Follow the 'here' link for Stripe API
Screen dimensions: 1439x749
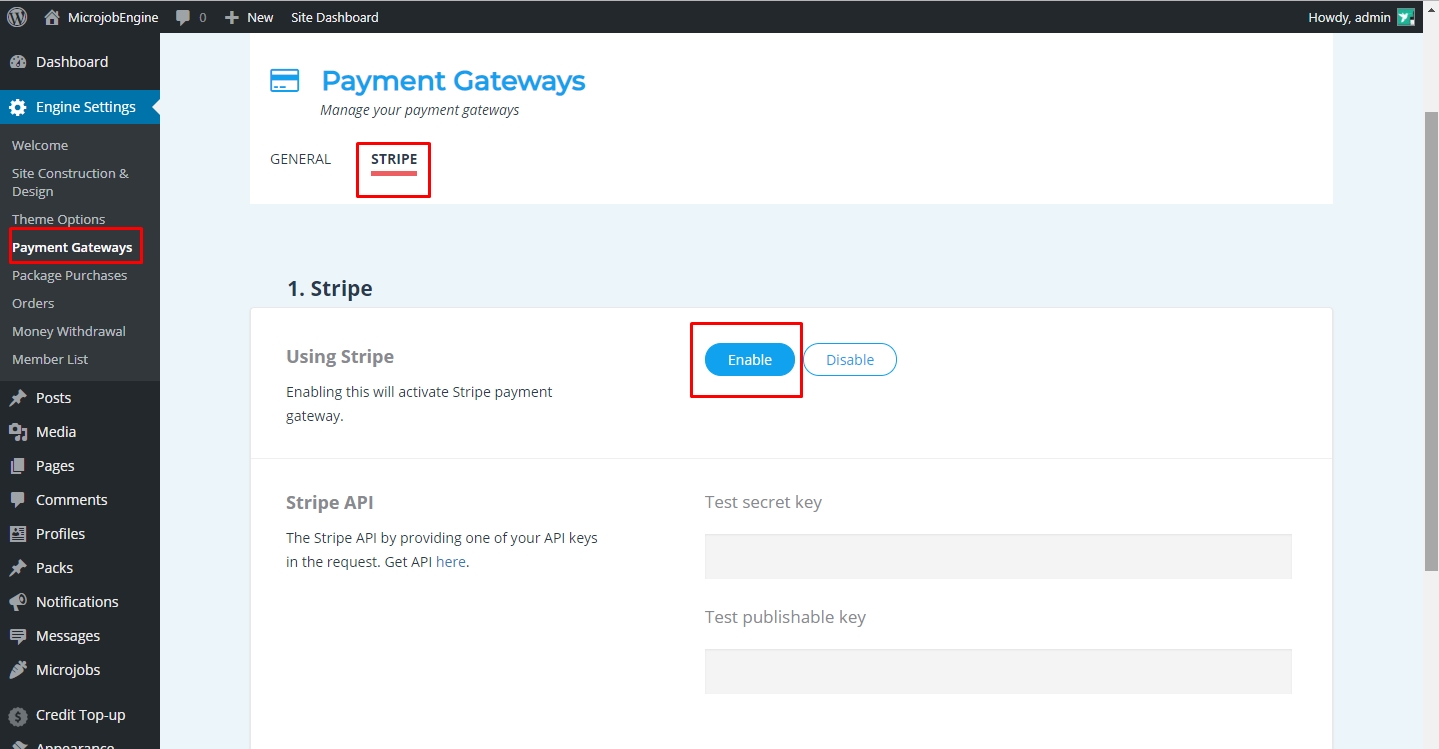pos(450,562)
